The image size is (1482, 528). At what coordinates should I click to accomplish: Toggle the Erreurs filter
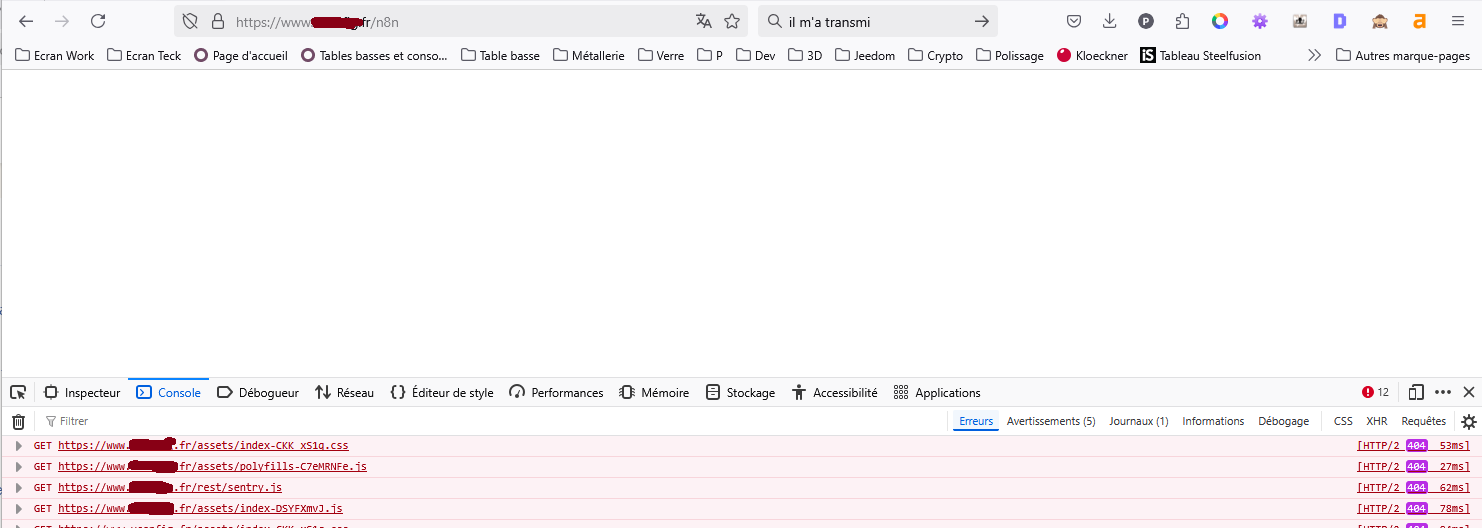pos(976,422)
